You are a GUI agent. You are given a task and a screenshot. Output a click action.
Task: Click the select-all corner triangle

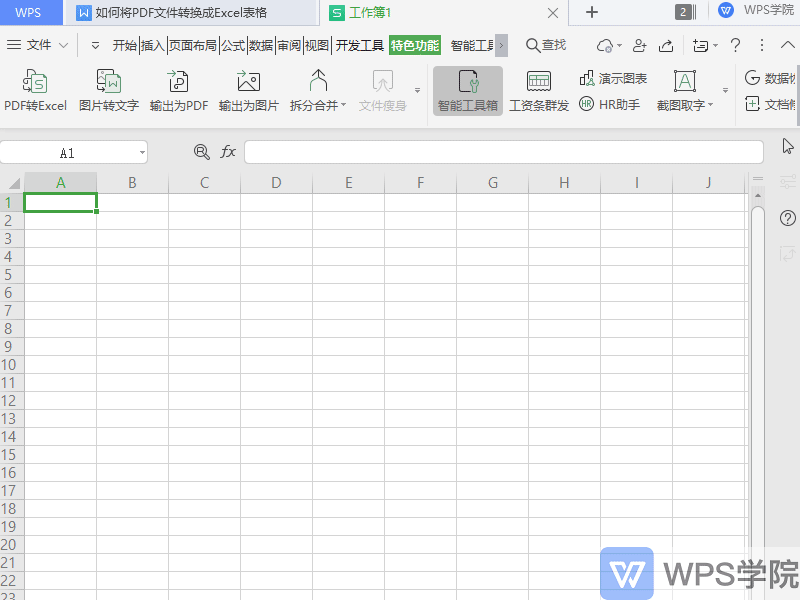tap(13, 183)
